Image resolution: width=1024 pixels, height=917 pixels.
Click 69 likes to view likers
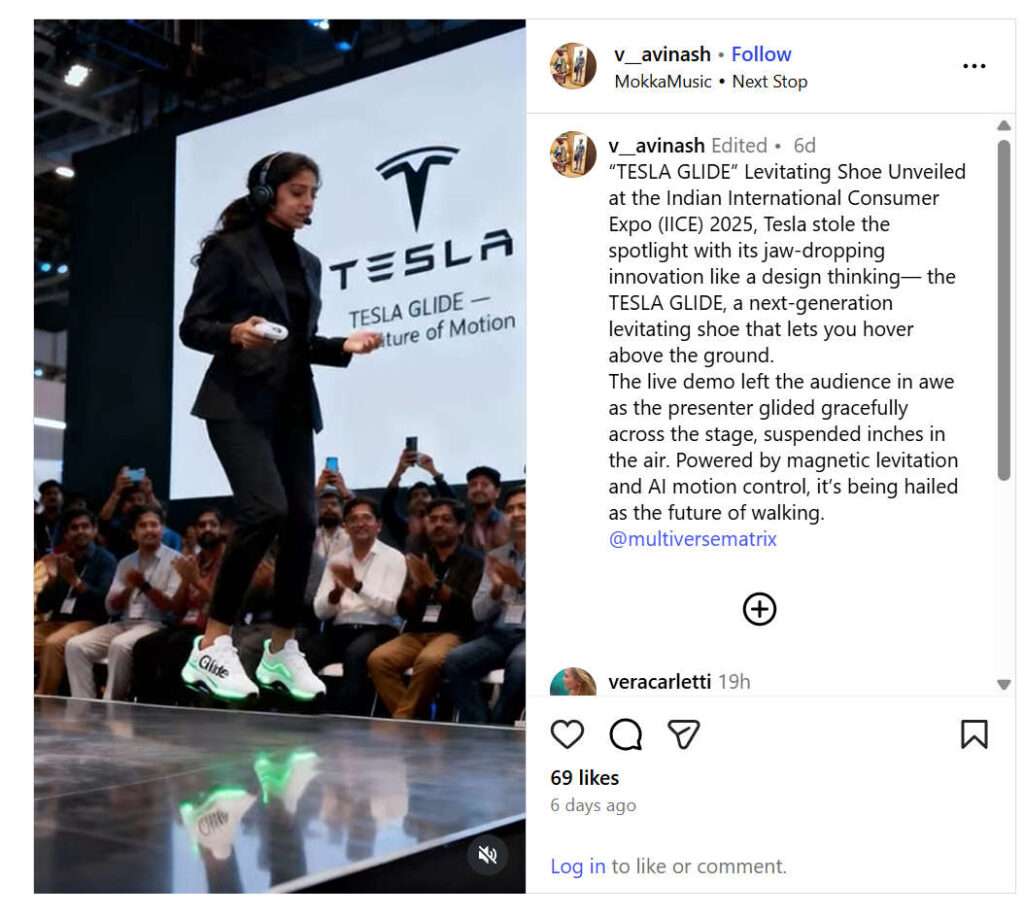[x=585, y=777]
